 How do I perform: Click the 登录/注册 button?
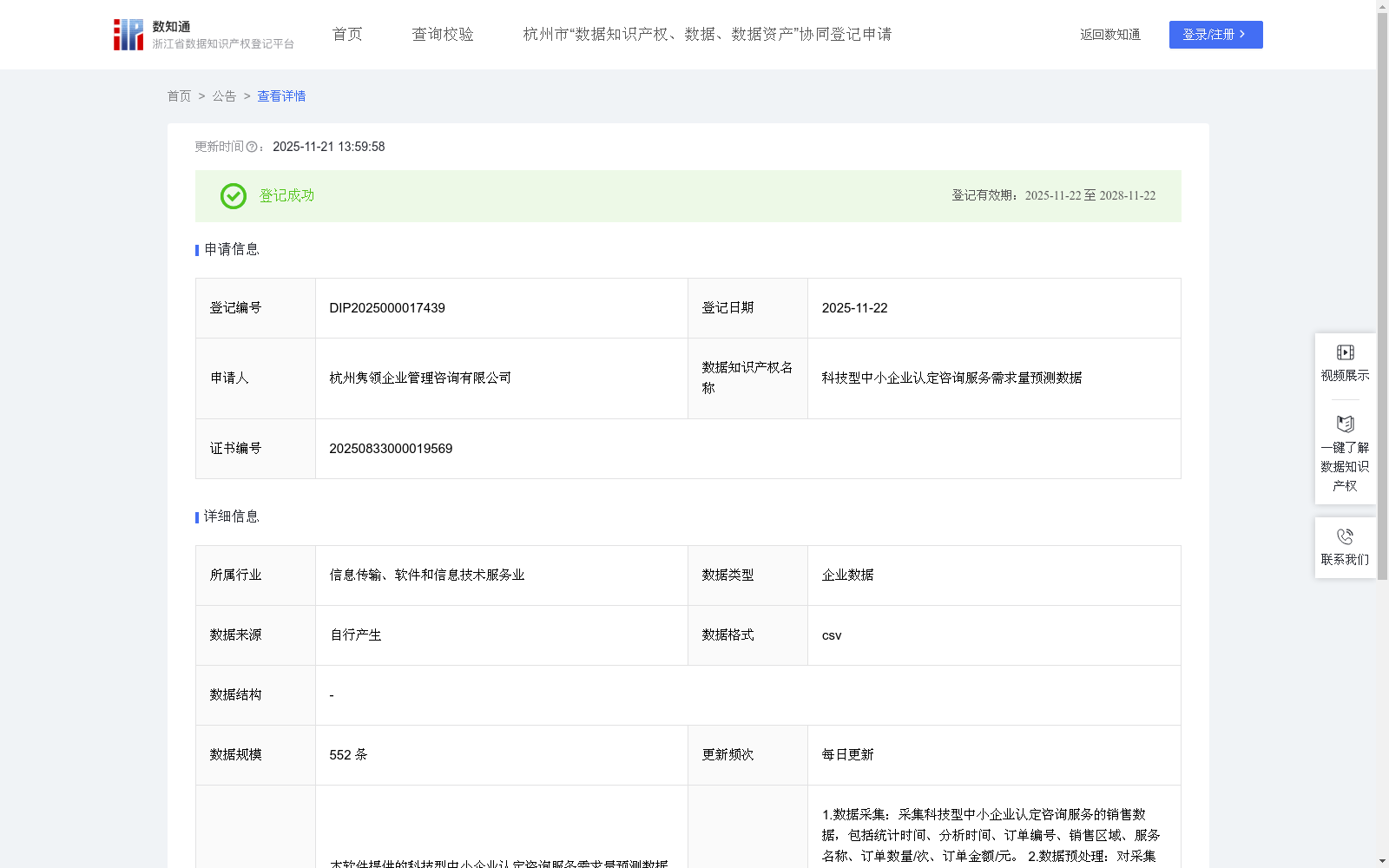(x=1215, y=35)
